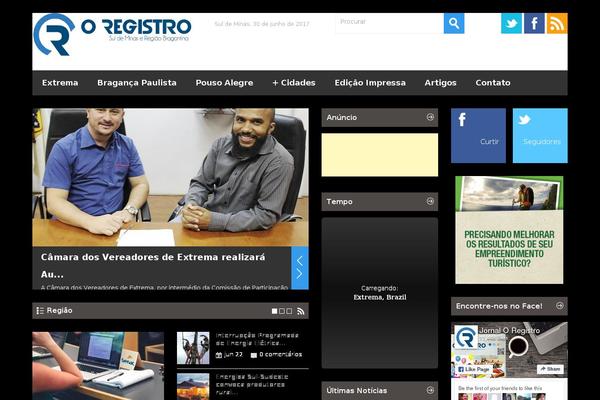Click the Região list icon
The width and height of the screenshot is (600, 400).
pyautogui.click(x=40, y=311)
